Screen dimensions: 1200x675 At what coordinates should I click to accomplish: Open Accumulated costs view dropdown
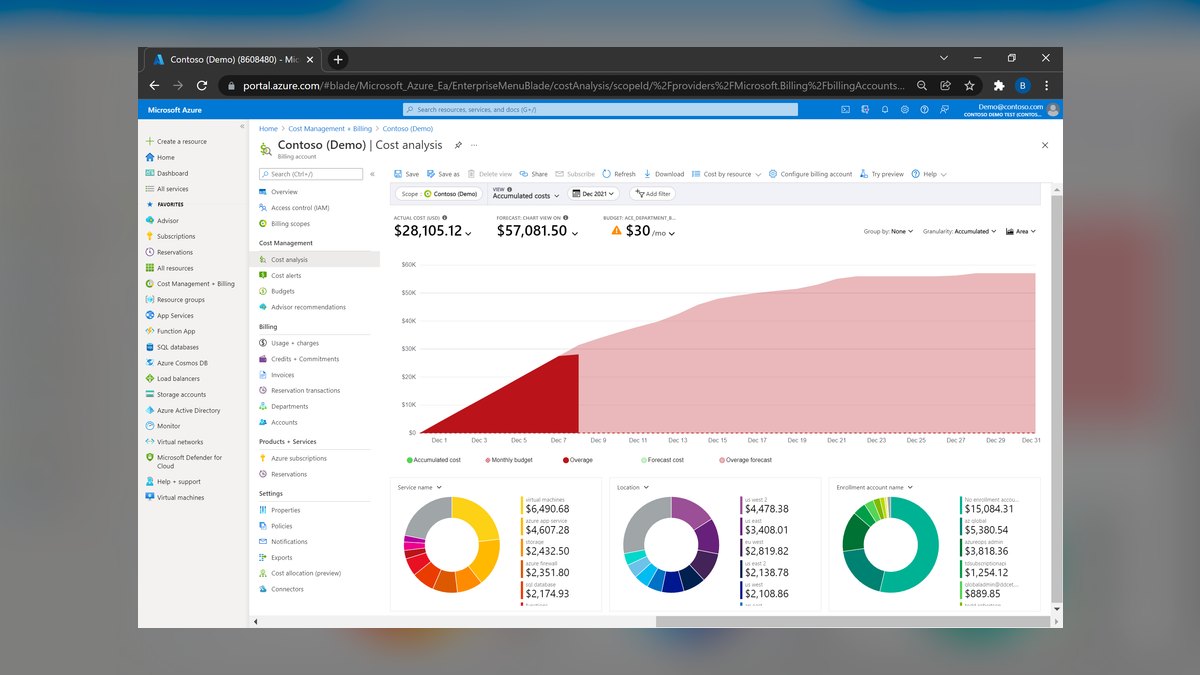(525, 194)
